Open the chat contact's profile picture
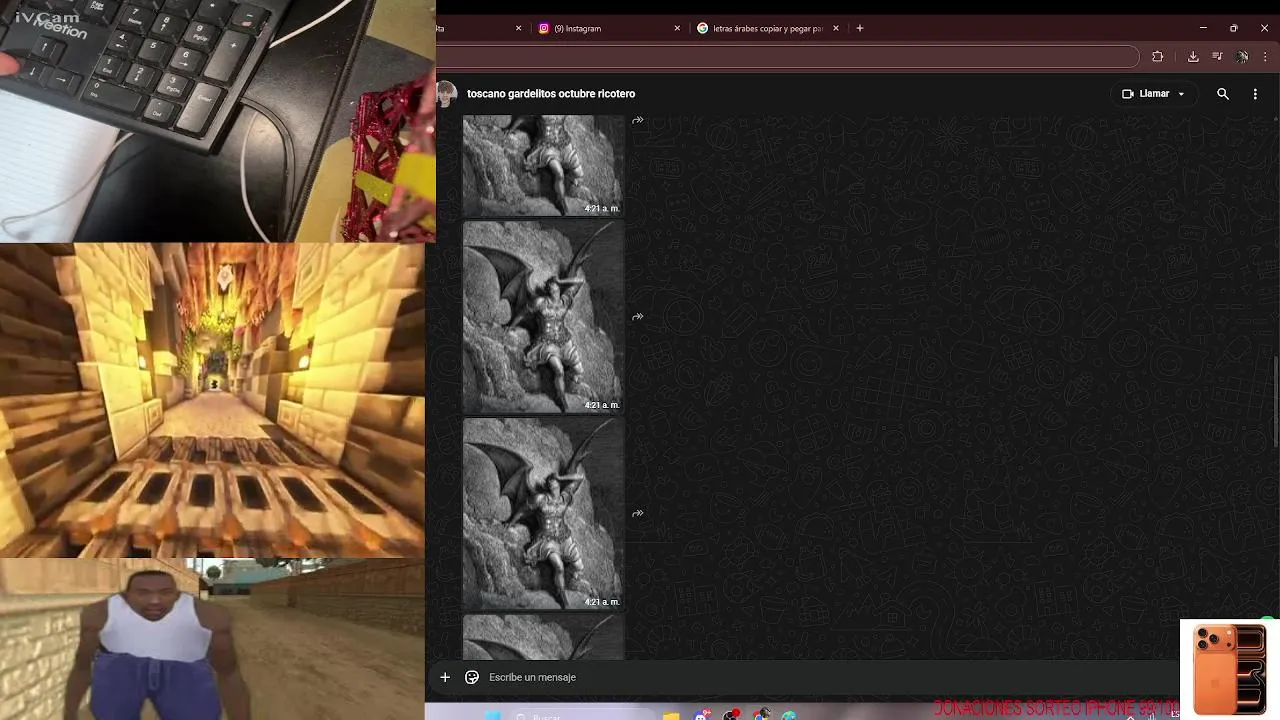1280x720 pixels. pos(447,94)
